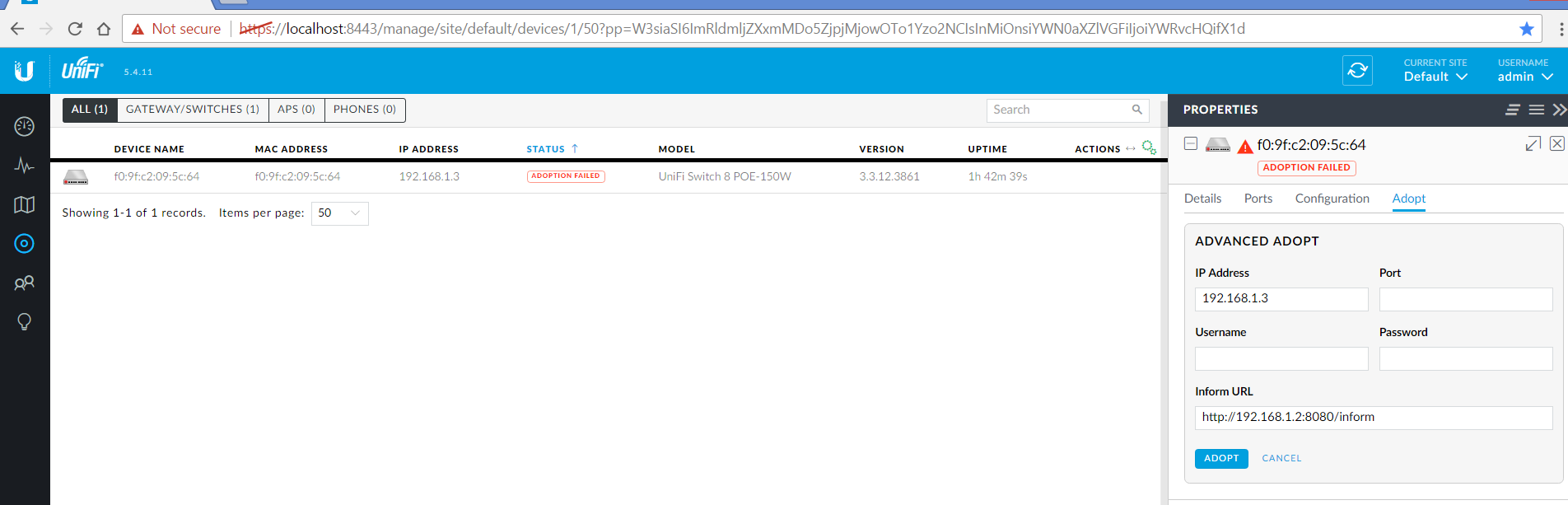1568x505 pixels.
Task: Click the Port input field
Action: [x=1466, y=299]
